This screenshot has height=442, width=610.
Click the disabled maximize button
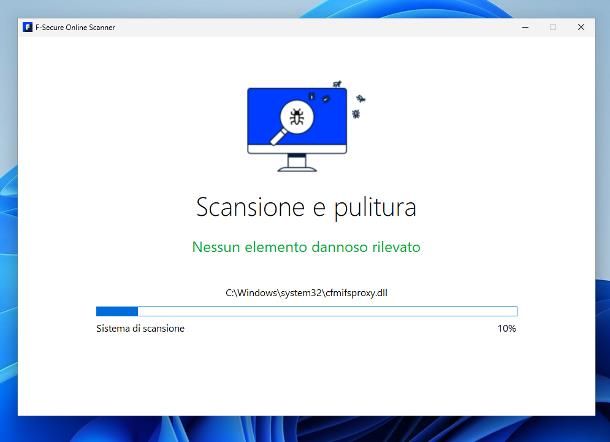click(x=553, y=27)
